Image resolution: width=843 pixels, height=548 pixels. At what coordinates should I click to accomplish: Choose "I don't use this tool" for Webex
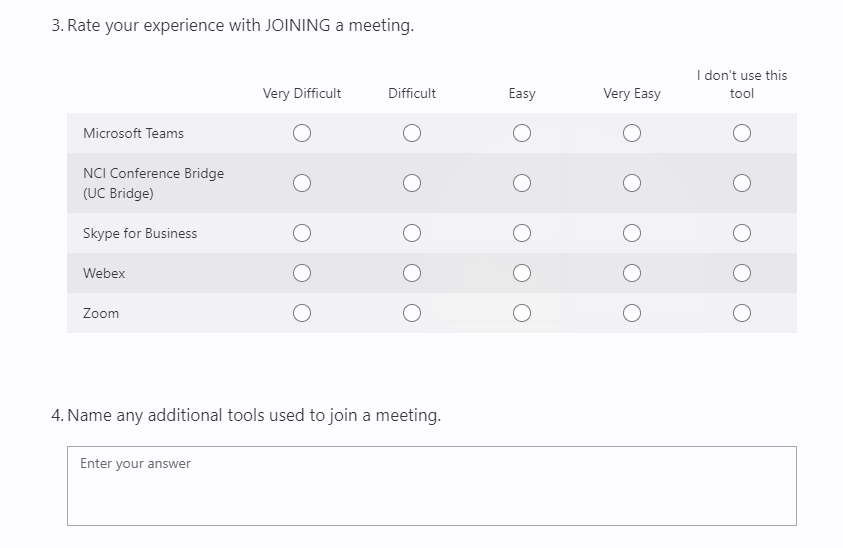742,273
